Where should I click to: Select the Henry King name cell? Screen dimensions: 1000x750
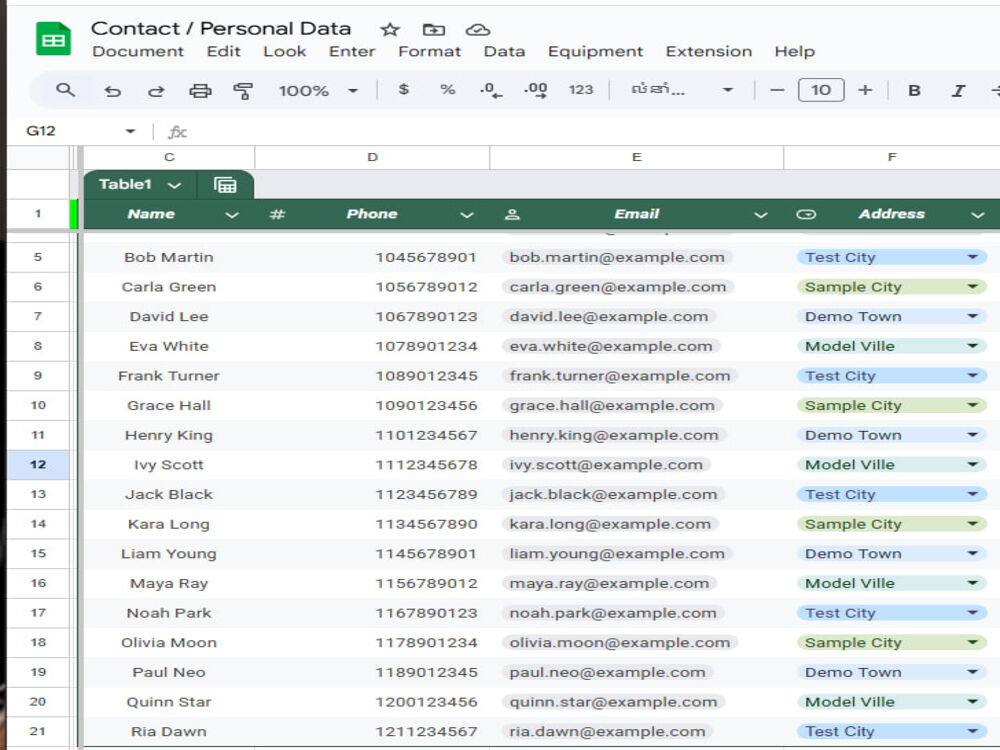[x=169, y=435]
